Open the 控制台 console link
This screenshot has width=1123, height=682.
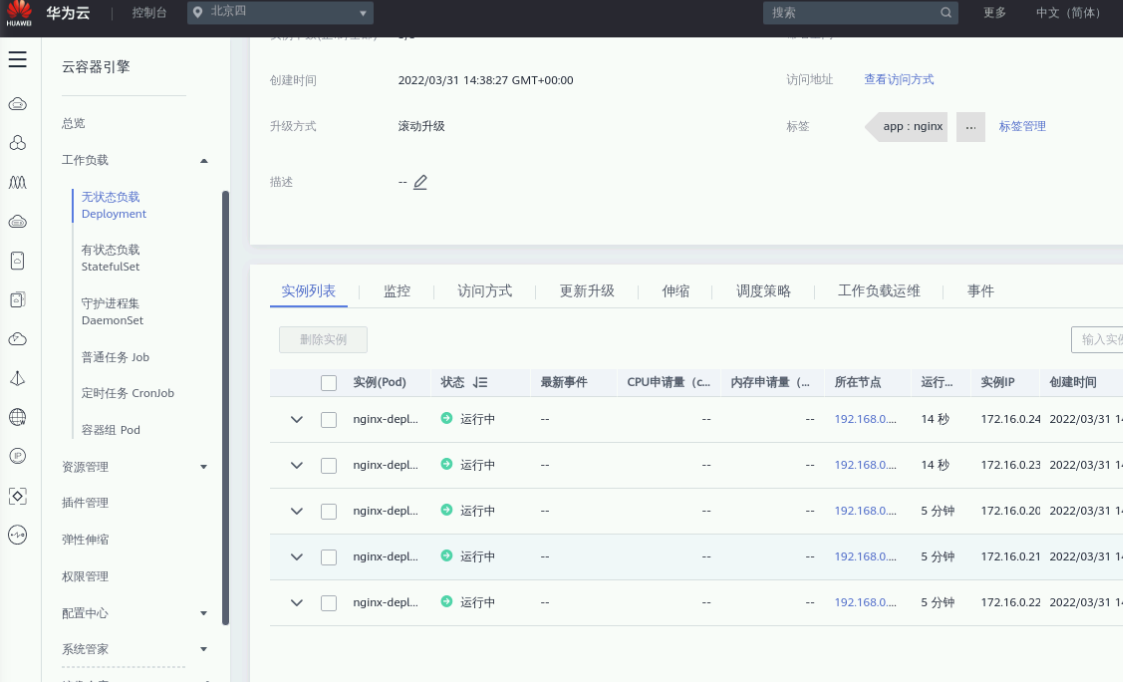pyautogui.click(x=149, y=12)
